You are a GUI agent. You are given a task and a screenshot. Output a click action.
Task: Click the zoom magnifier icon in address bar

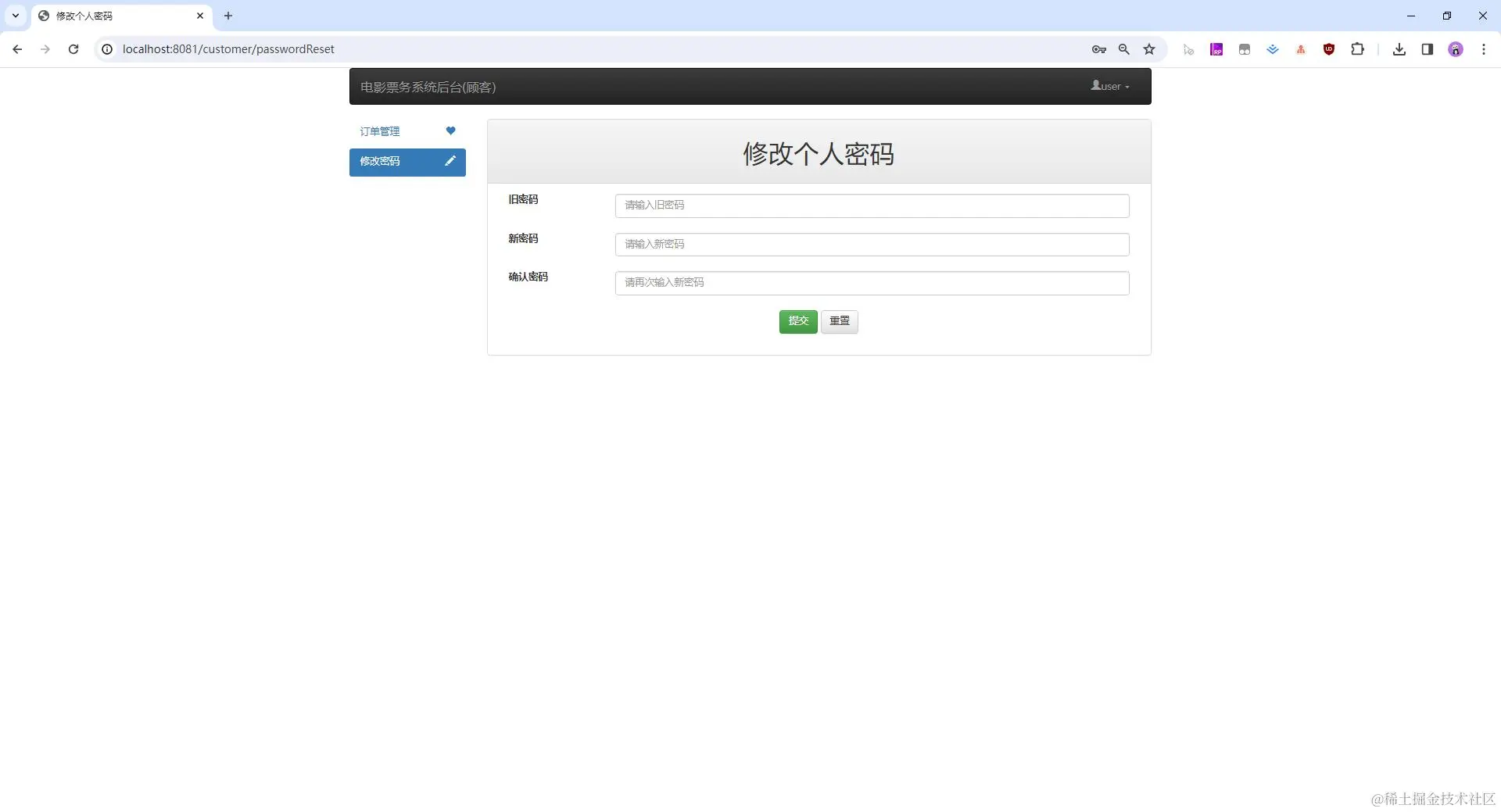coord(1124,49)
